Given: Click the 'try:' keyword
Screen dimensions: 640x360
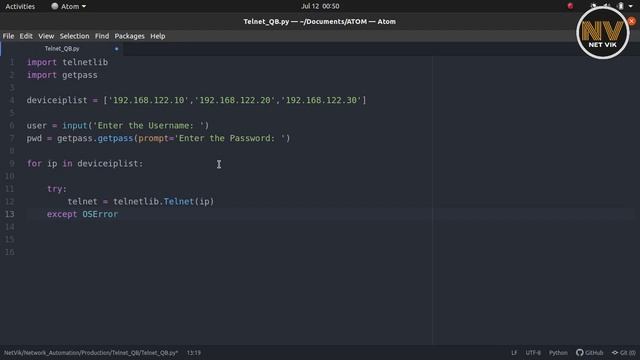Looking at the screenshot, I should [57, 189].
